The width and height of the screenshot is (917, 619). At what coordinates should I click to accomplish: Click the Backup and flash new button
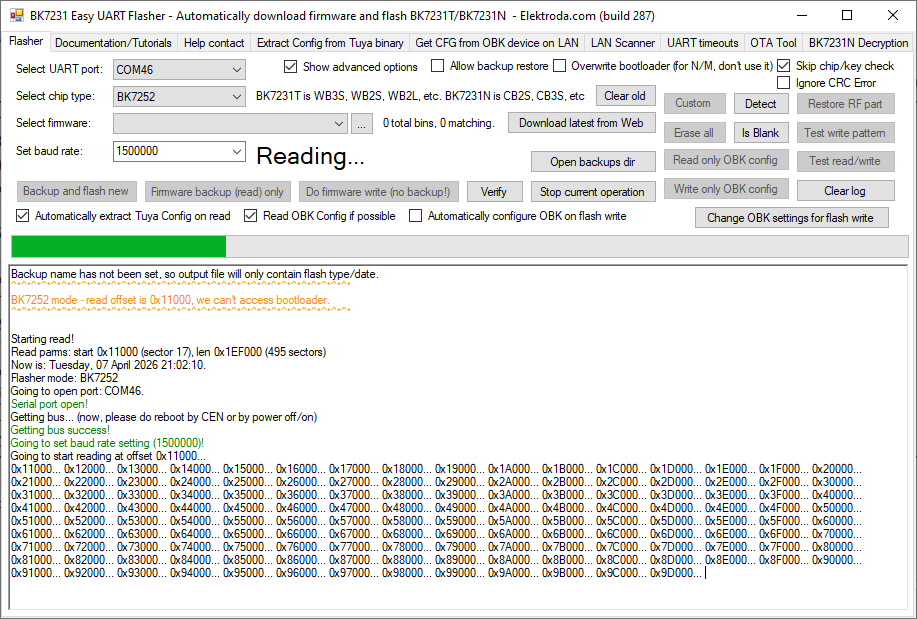76,191
